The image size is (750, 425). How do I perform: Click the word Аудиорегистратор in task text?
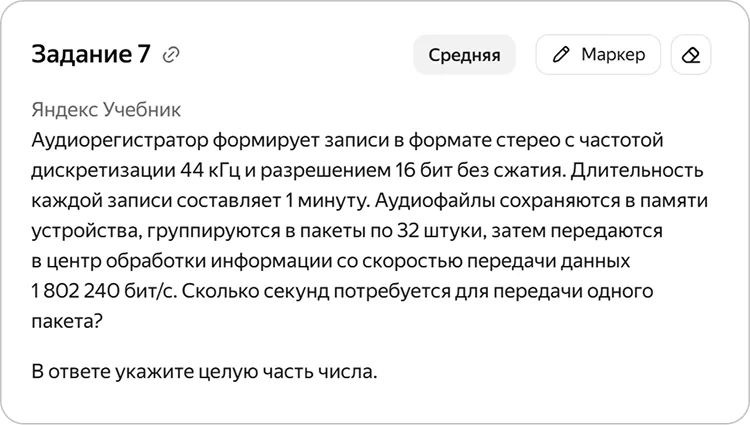pyautogui.click(x=120, y=141)
